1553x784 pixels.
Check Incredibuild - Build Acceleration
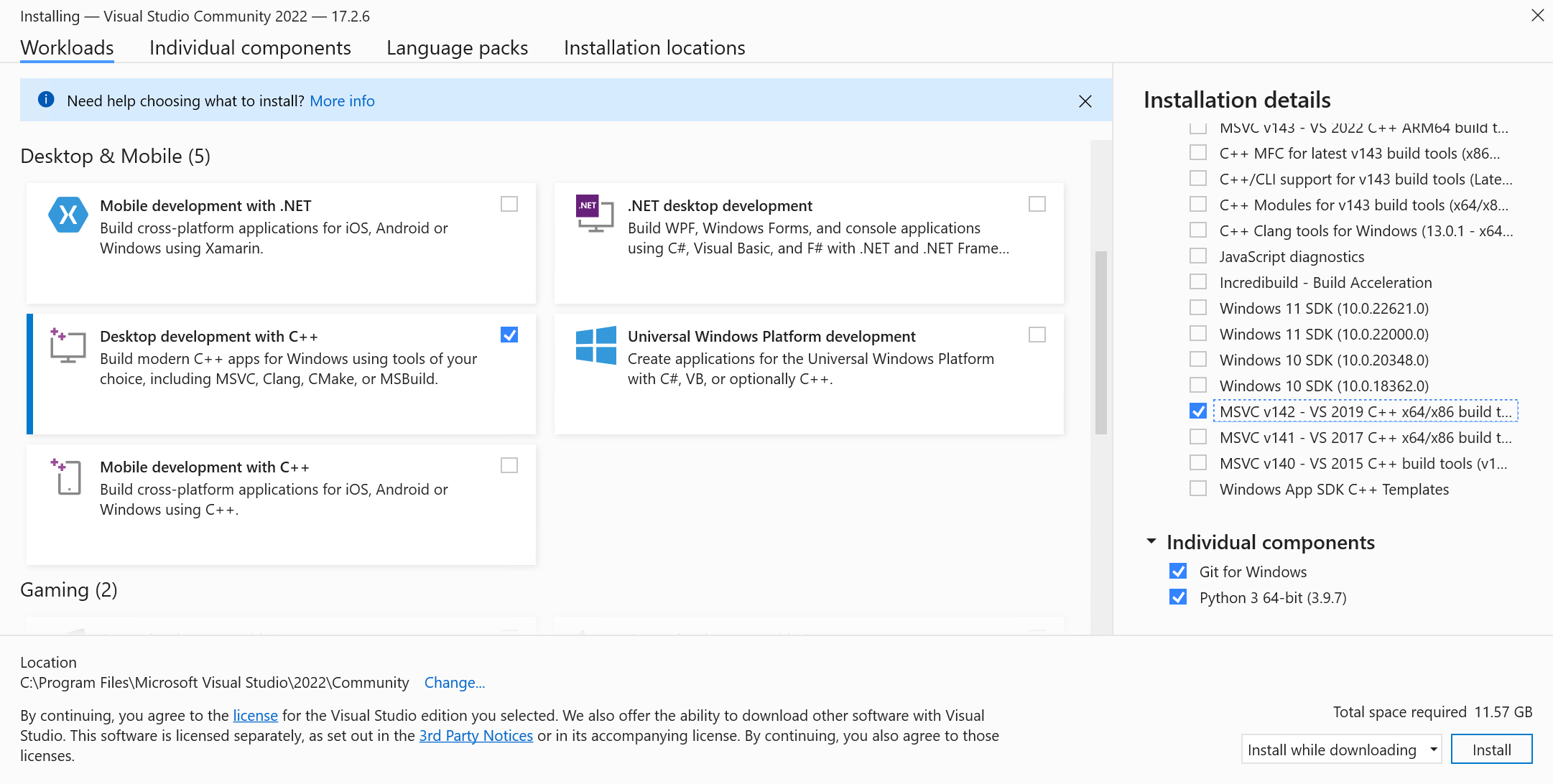tap(1198, 282)
